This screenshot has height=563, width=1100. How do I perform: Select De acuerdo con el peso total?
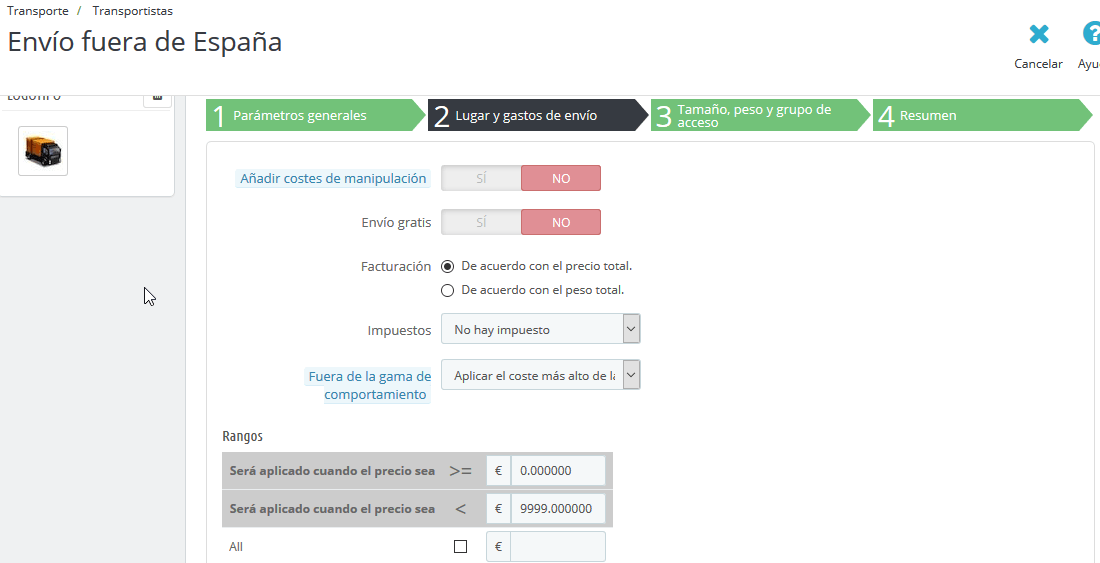tap(448, 290)
